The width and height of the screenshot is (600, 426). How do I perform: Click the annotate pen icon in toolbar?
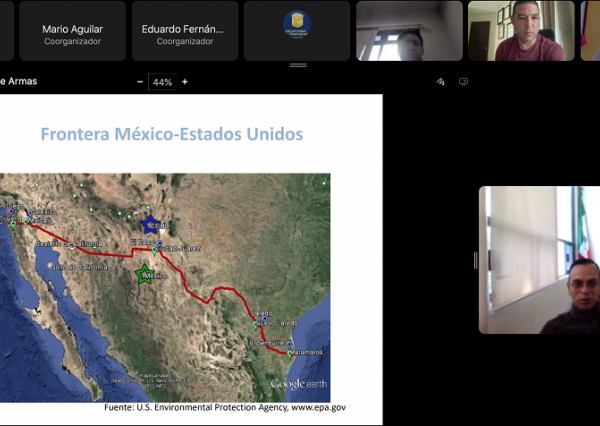point(441,81)
